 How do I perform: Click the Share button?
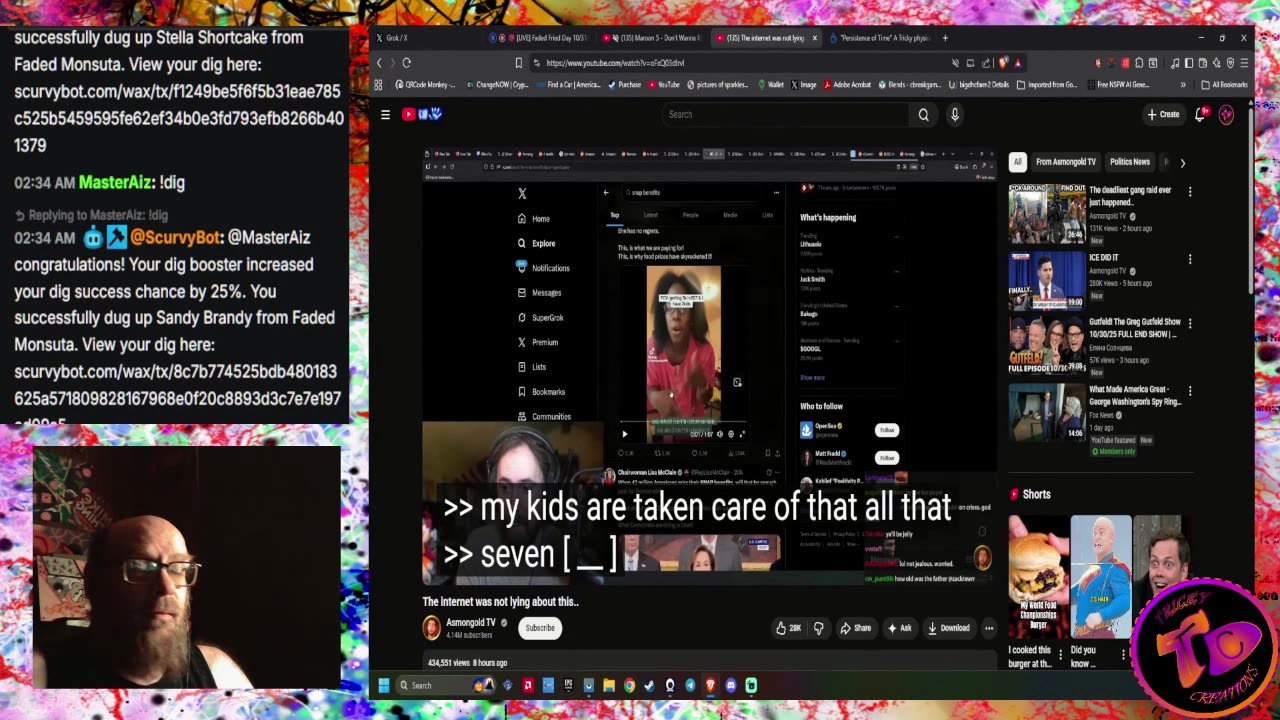tap(855, 628)
